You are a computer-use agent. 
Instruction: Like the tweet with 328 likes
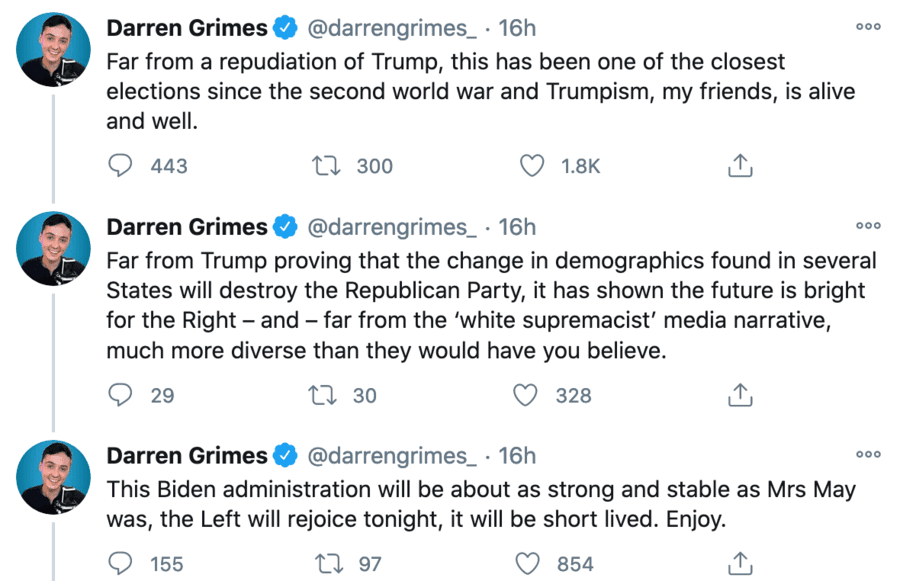[x=527, y=395]
